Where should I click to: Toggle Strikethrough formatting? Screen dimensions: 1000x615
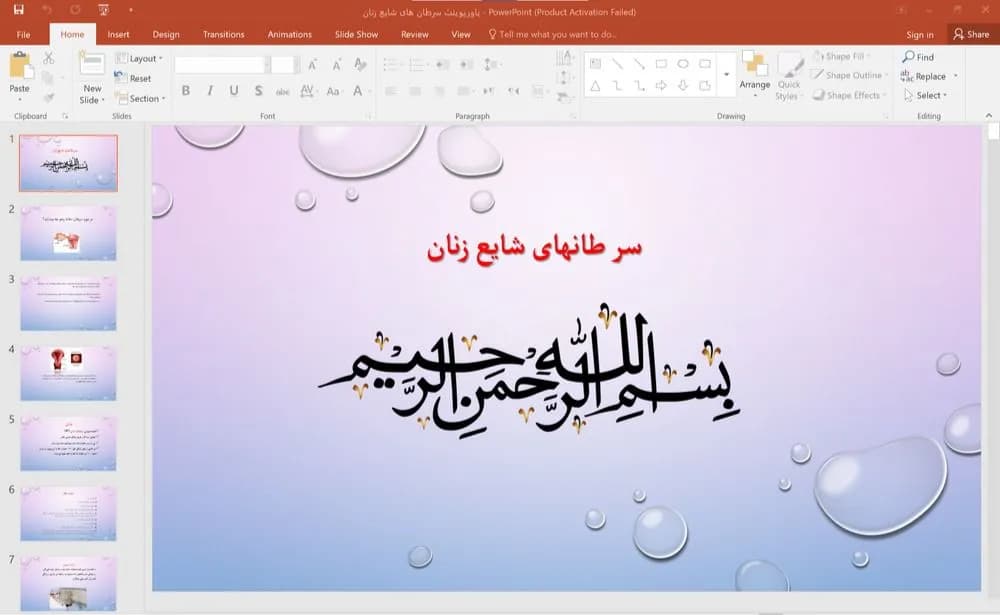coord(283,91)
